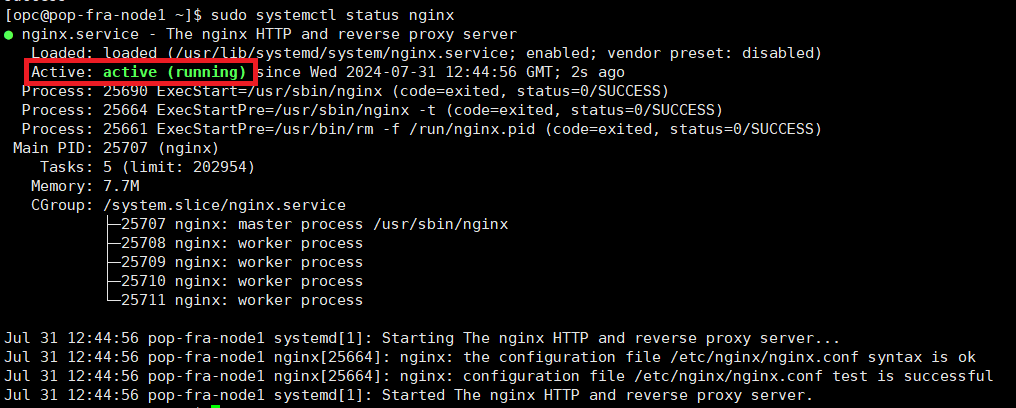The height and width of the screenshot is (408, 1016).
Task: Click the Process 25664 'nginx -t' line
Action: 373,110
